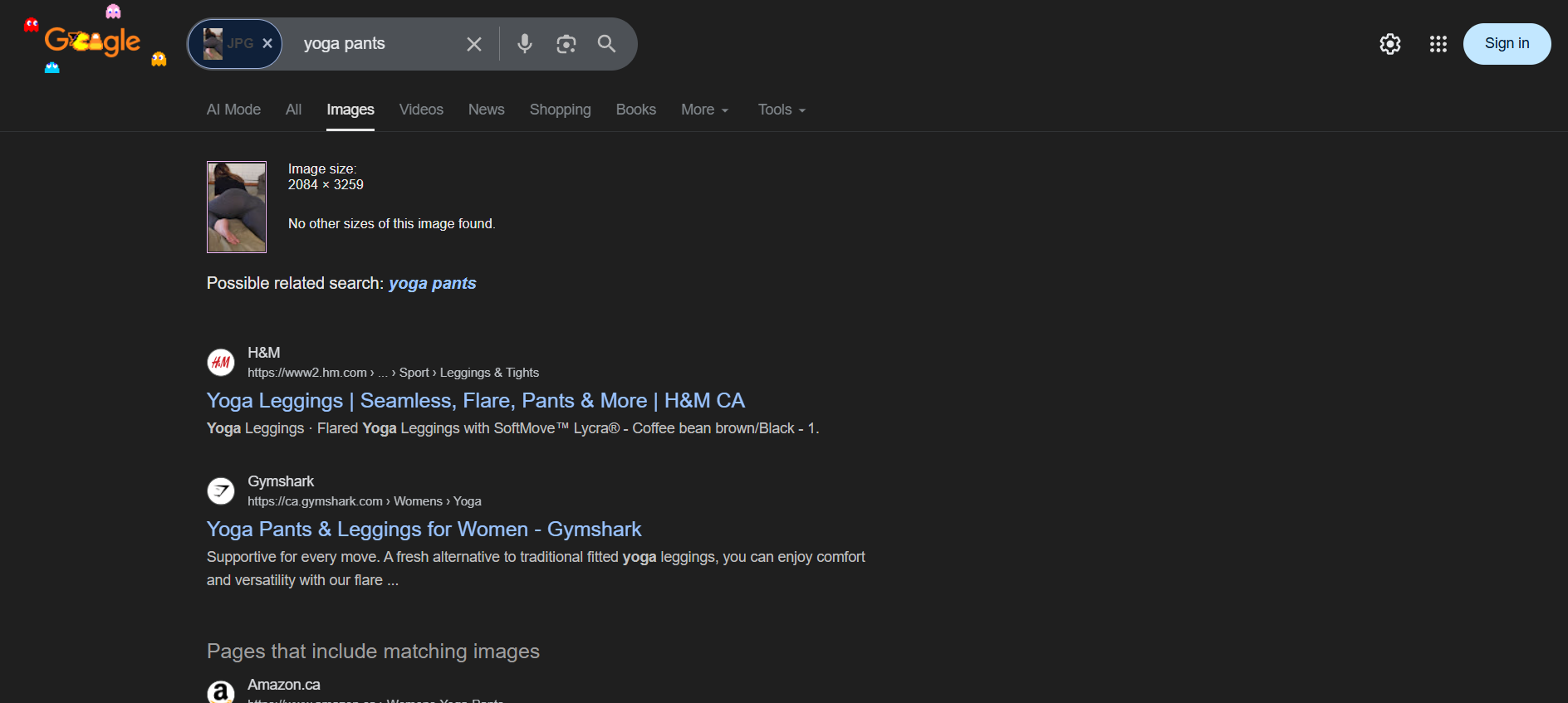Start voice search with the microphone
Image resolution: width=1568 pixels, height=703 pixels.
click(x=524, y=43)
